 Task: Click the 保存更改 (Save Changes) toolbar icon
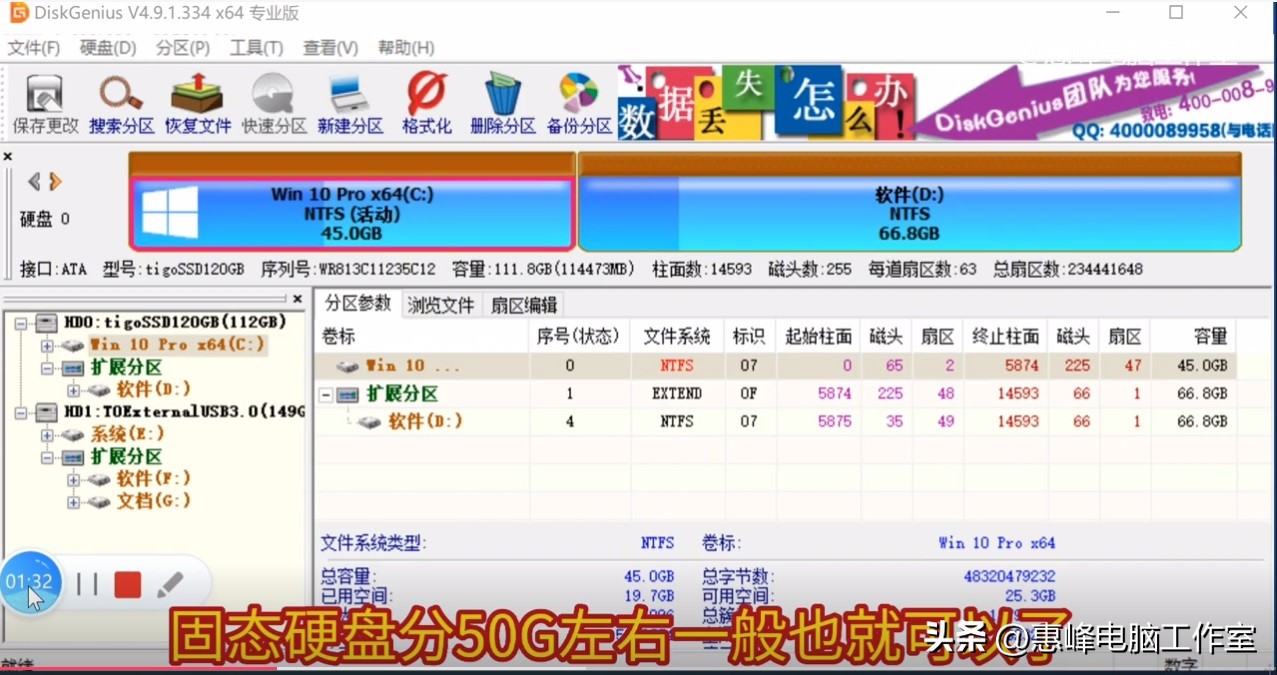tap(43, 100)
